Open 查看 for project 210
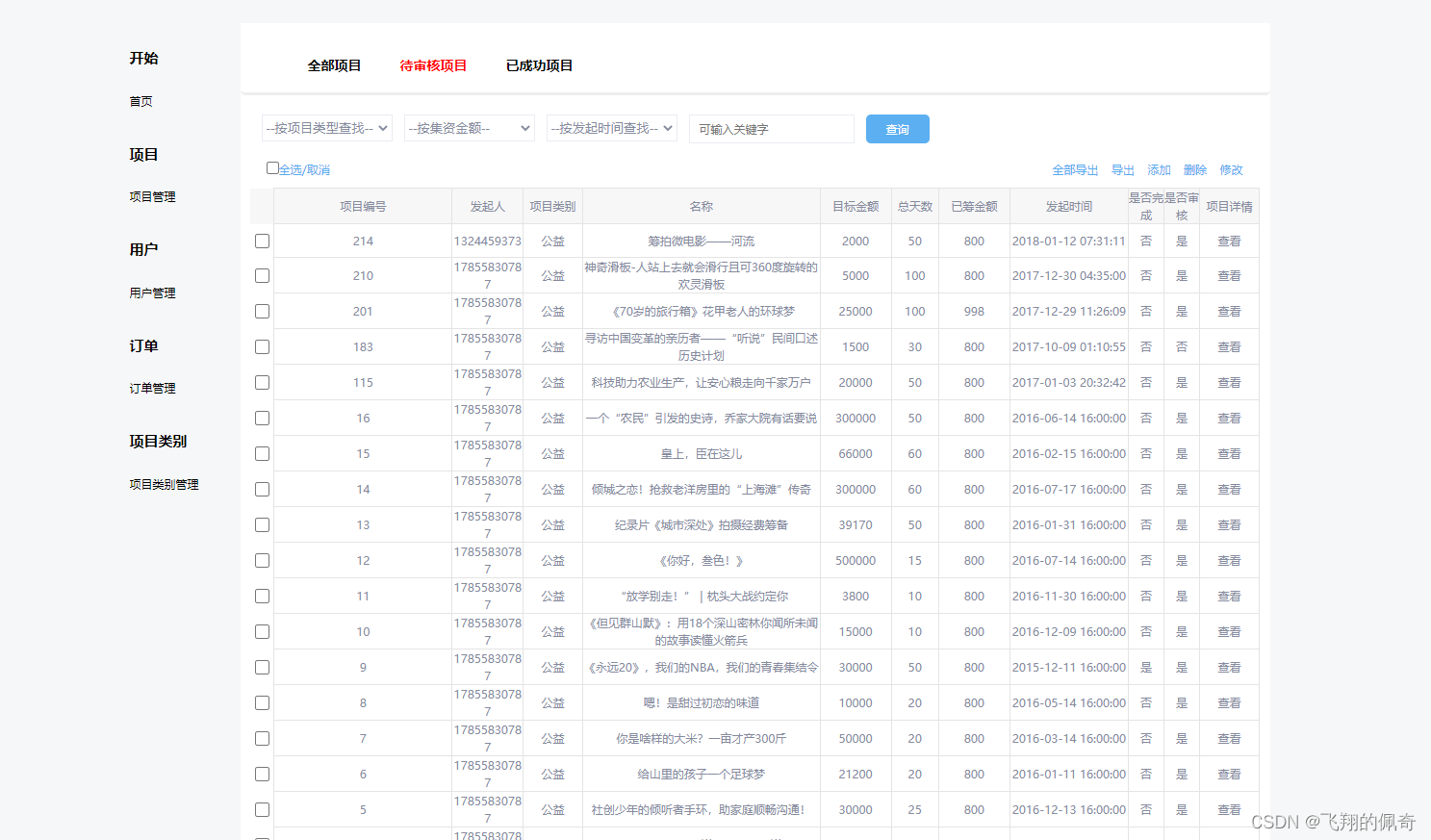Viewport: 1431px width, 840px height. pyautogui.click(x=1229, y=275)
